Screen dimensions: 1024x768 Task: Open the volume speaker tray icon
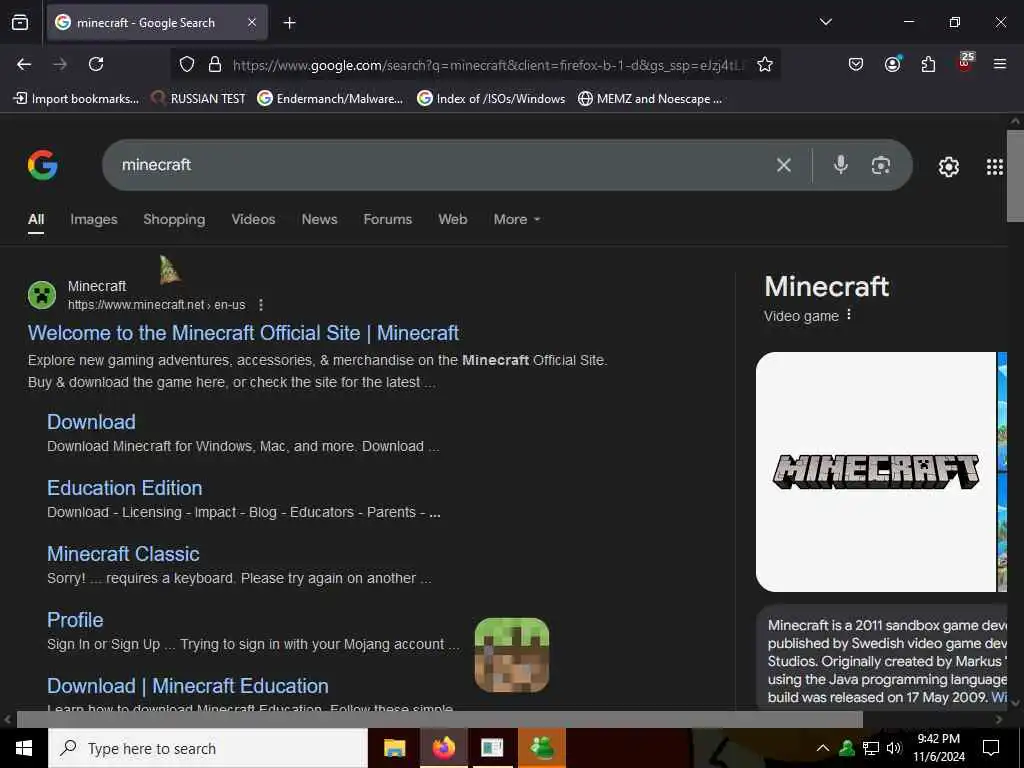point(893,748)
